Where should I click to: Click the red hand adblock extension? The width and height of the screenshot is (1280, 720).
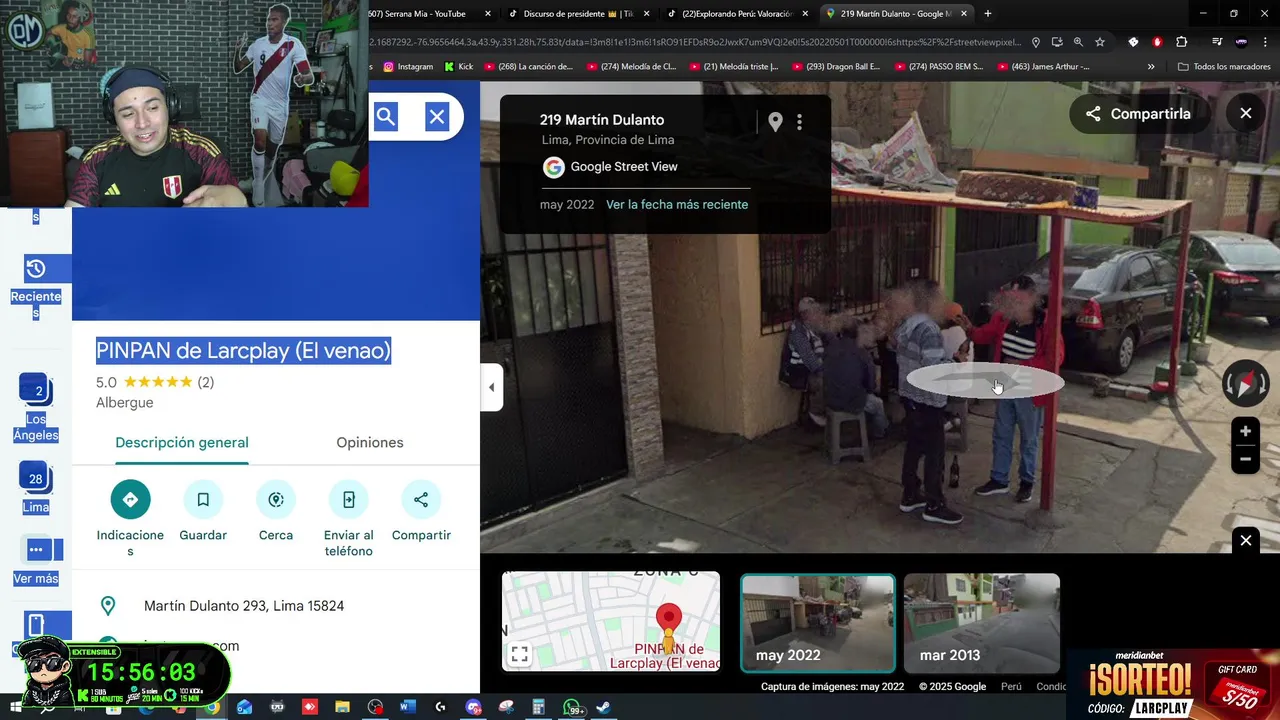click(x=1158, y=42)
